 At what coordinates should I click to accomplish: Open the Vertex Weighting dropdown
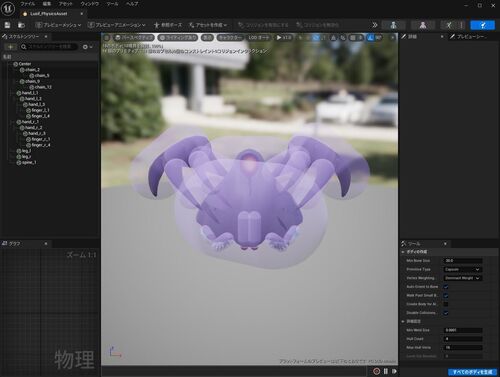[x=463, y=278]
